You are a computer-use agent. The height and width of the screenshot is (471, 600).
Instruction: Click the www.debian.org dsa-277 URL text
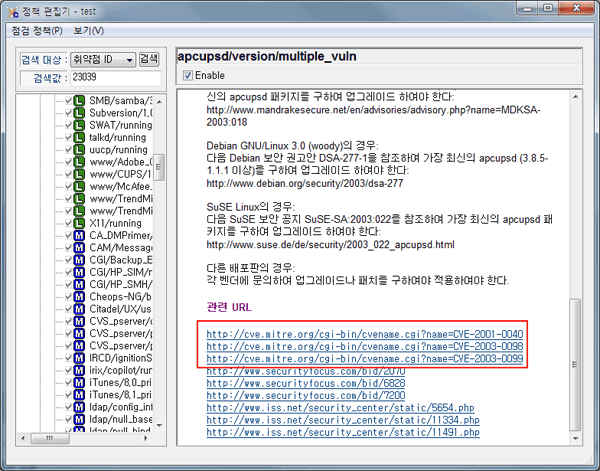point(305,183)
